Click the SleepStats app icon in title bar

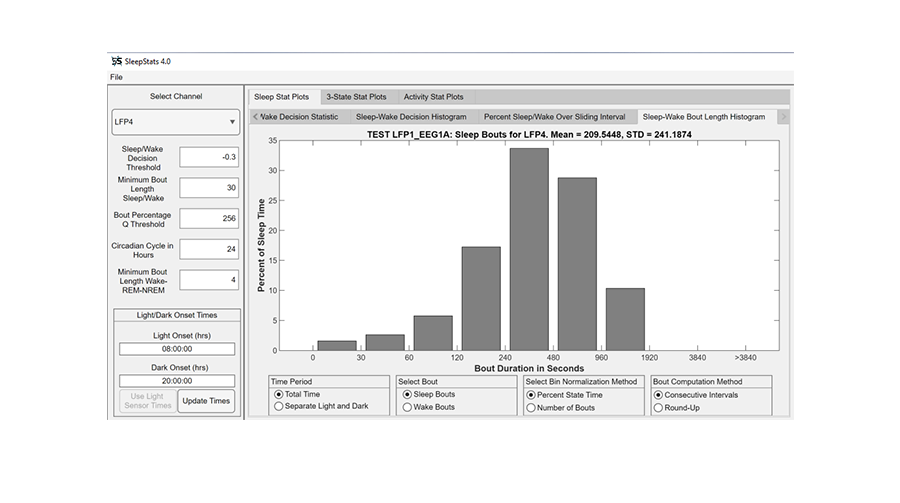[116, 61]
